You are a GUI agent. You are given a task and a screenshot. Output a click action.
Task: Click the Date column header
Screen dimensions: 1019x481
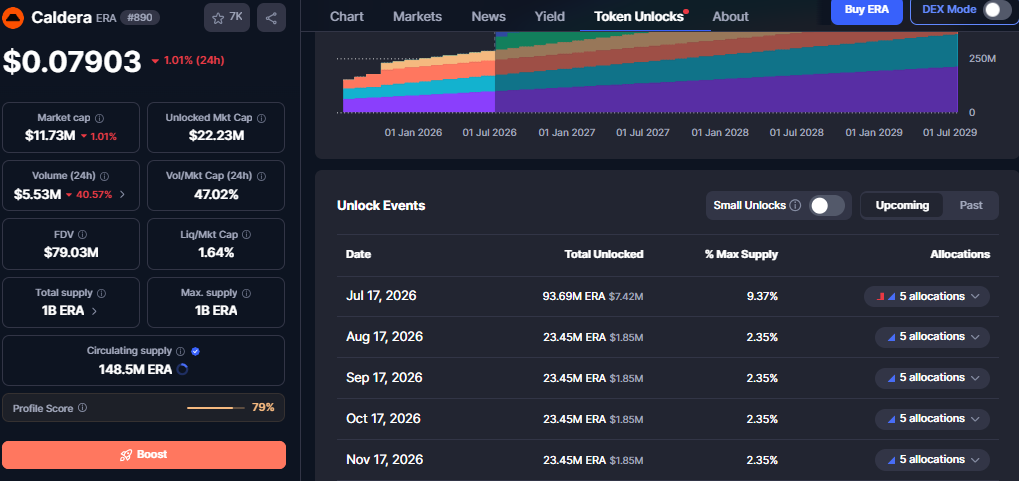[x=358, y=254]
